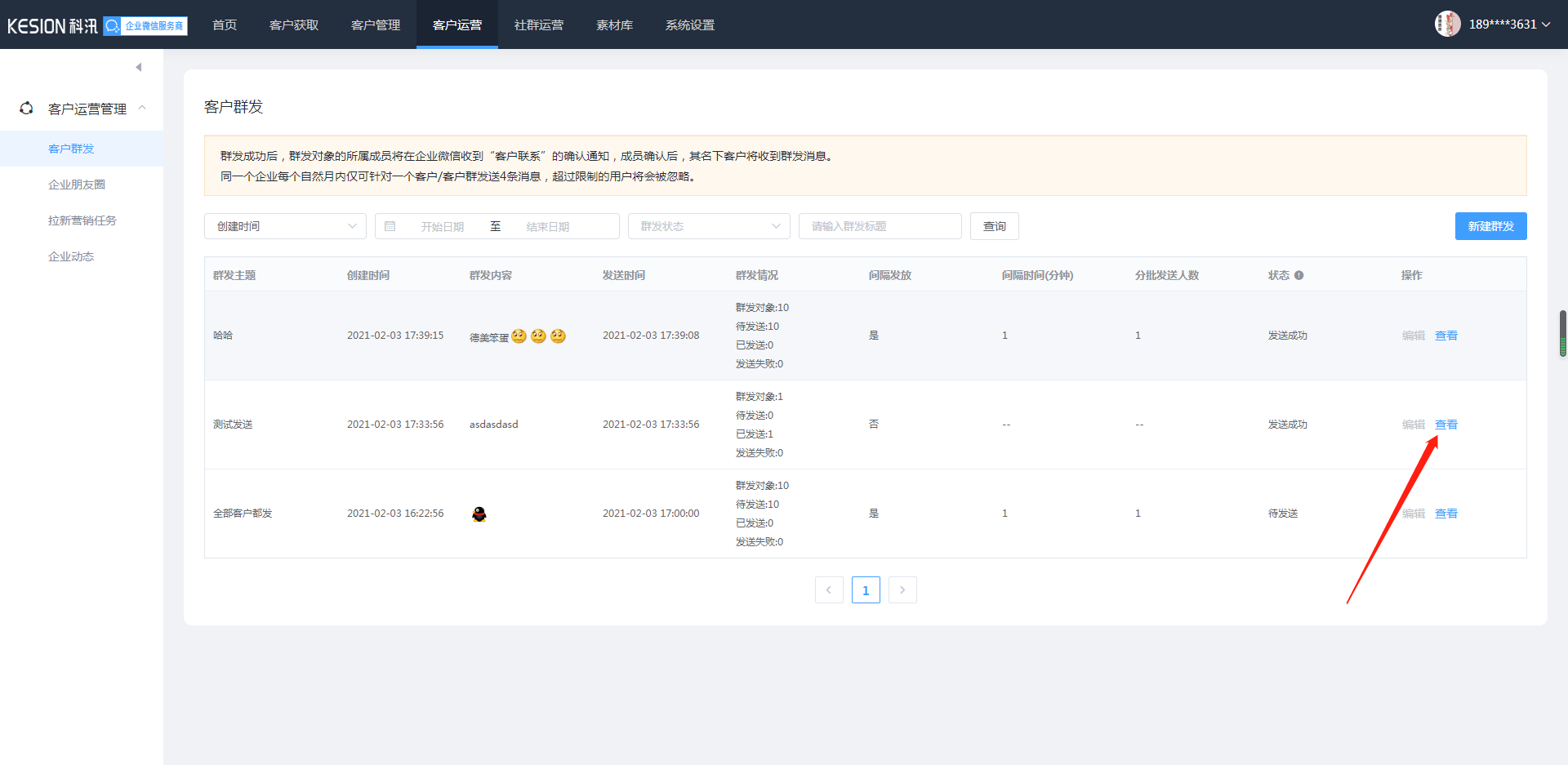Click 查看 link for 测试发送 row
This screenshot has height=765, width=1568.
(x=1445, y=425)
